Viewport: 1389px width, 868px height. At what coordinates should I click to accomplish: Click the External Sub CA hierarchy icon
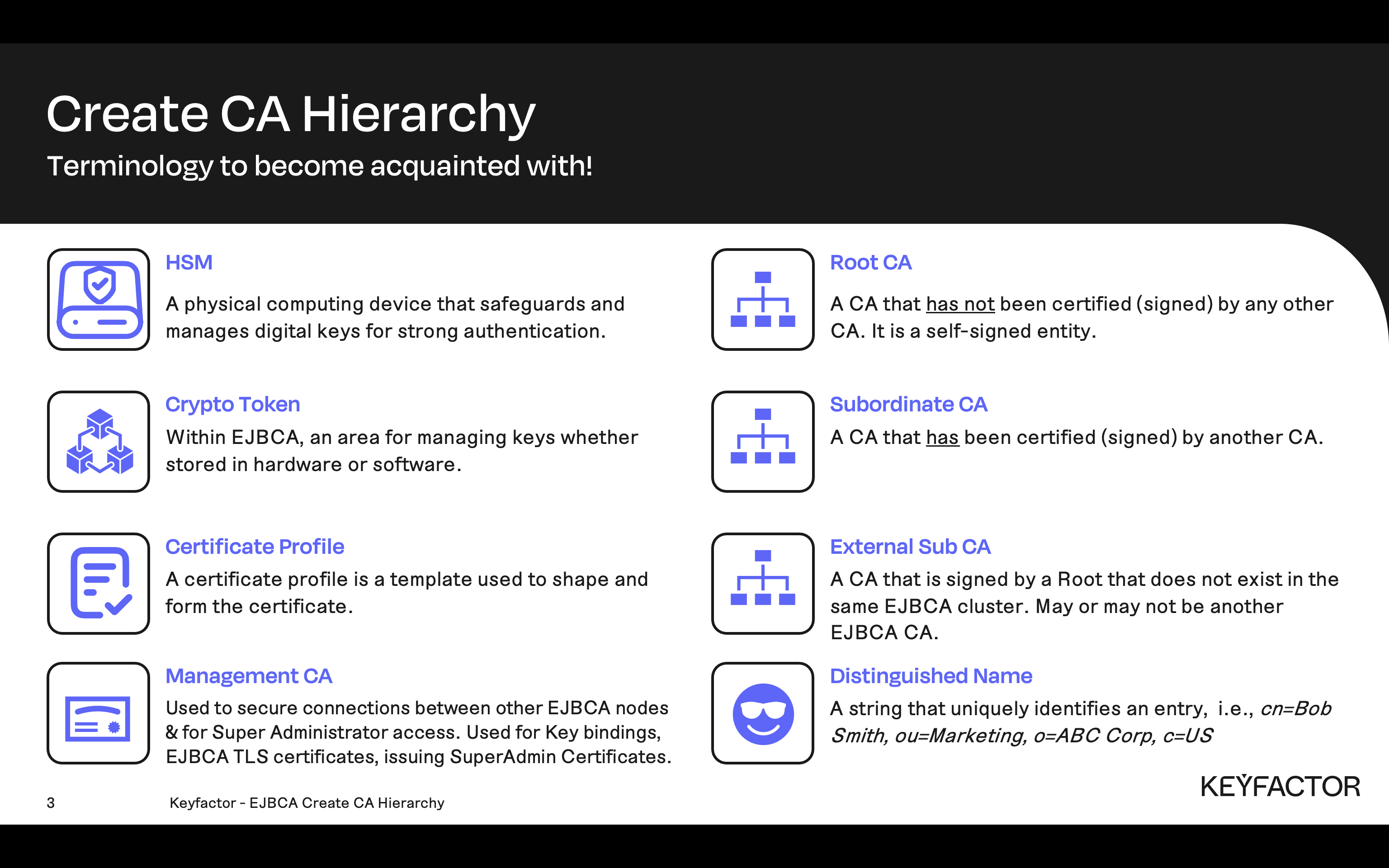763,583
